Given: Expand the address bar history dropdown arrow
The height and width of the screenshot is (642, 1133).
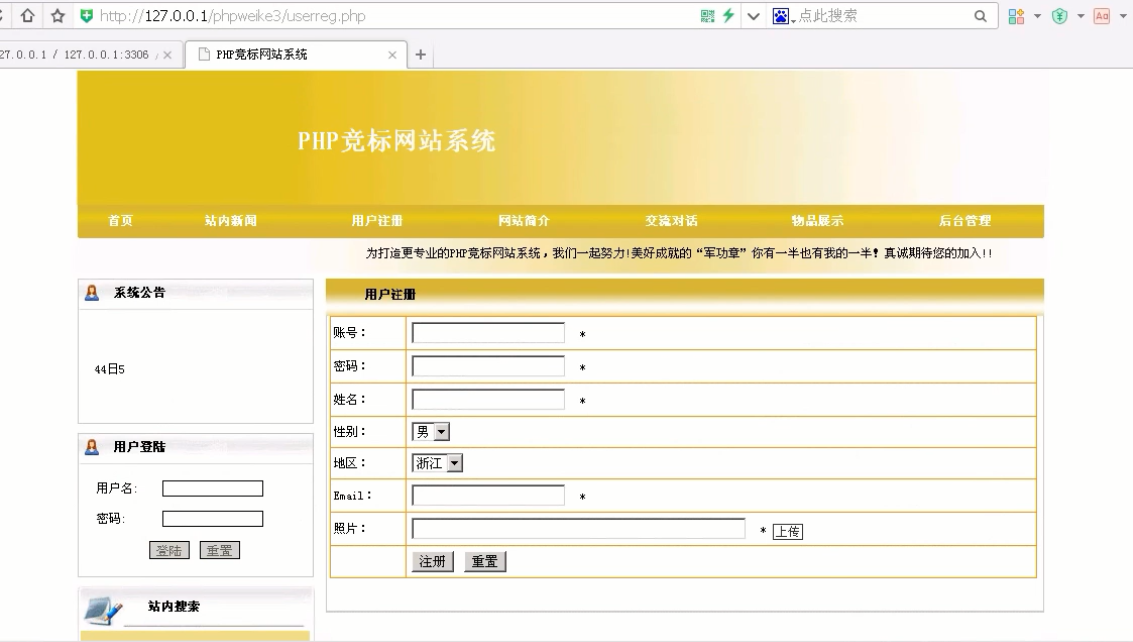Looking at the screenshot, I should [x=754, y=16].
